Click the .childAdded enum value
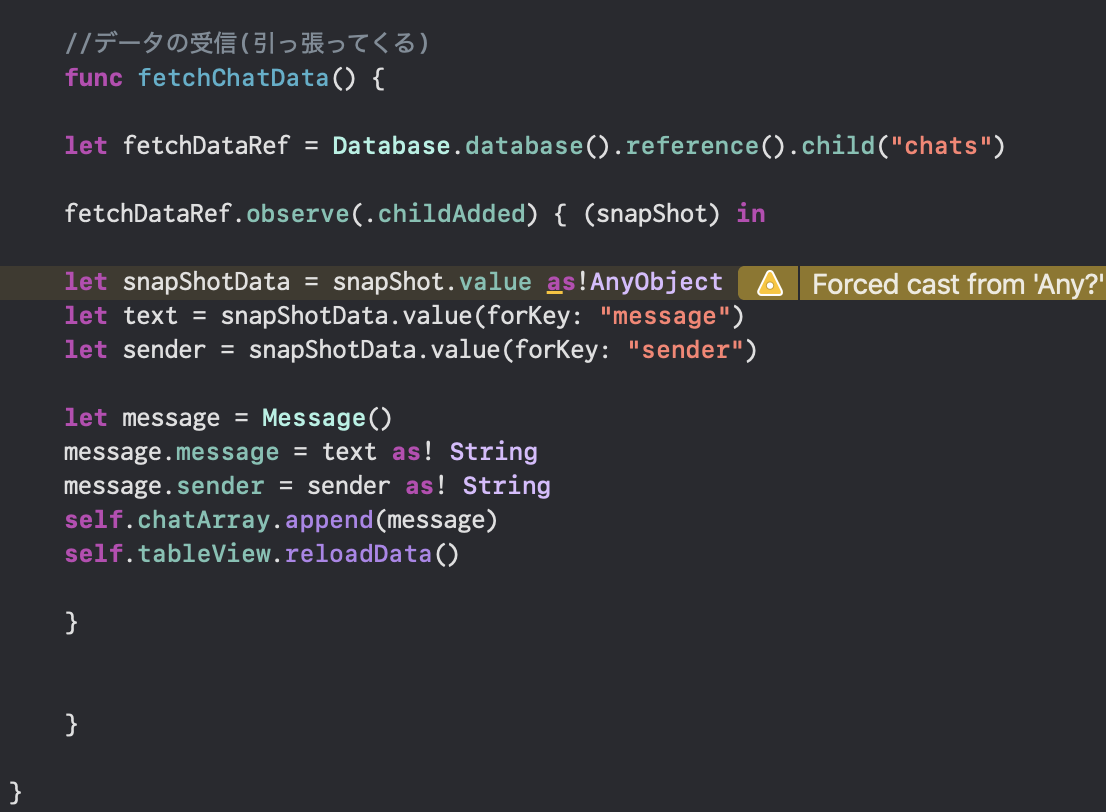Viewport: 1106px width, 812px height. [446, 214]
